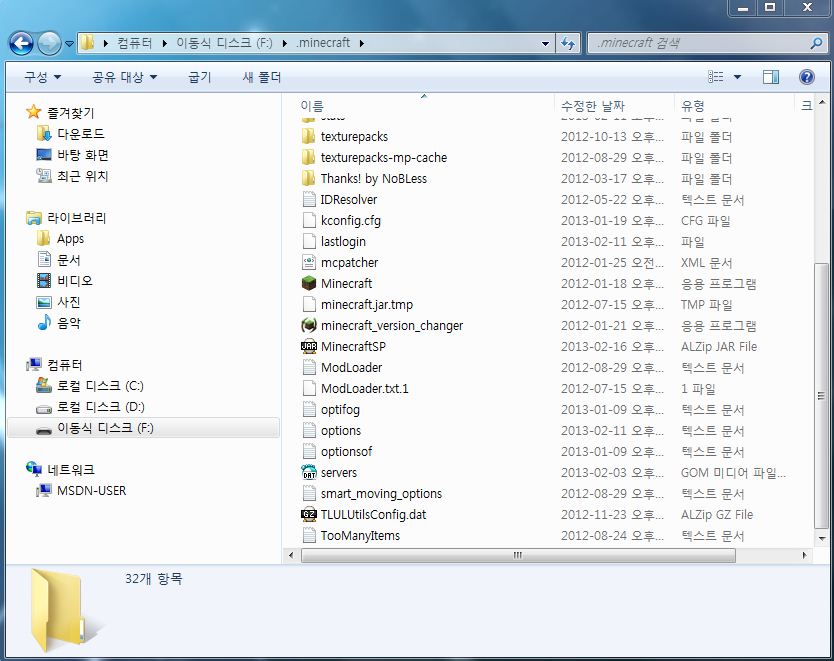This screenshot has width=834, height=661.
Task: Select MSDN-USER under 네트워크
Action: [x=91, y=490]
